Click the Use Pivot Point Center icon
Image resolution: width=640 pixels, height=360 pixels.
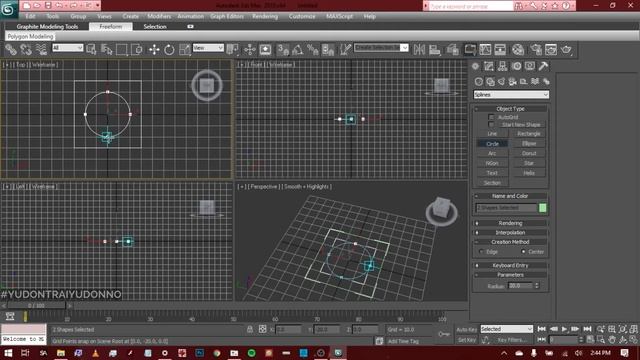233,50
